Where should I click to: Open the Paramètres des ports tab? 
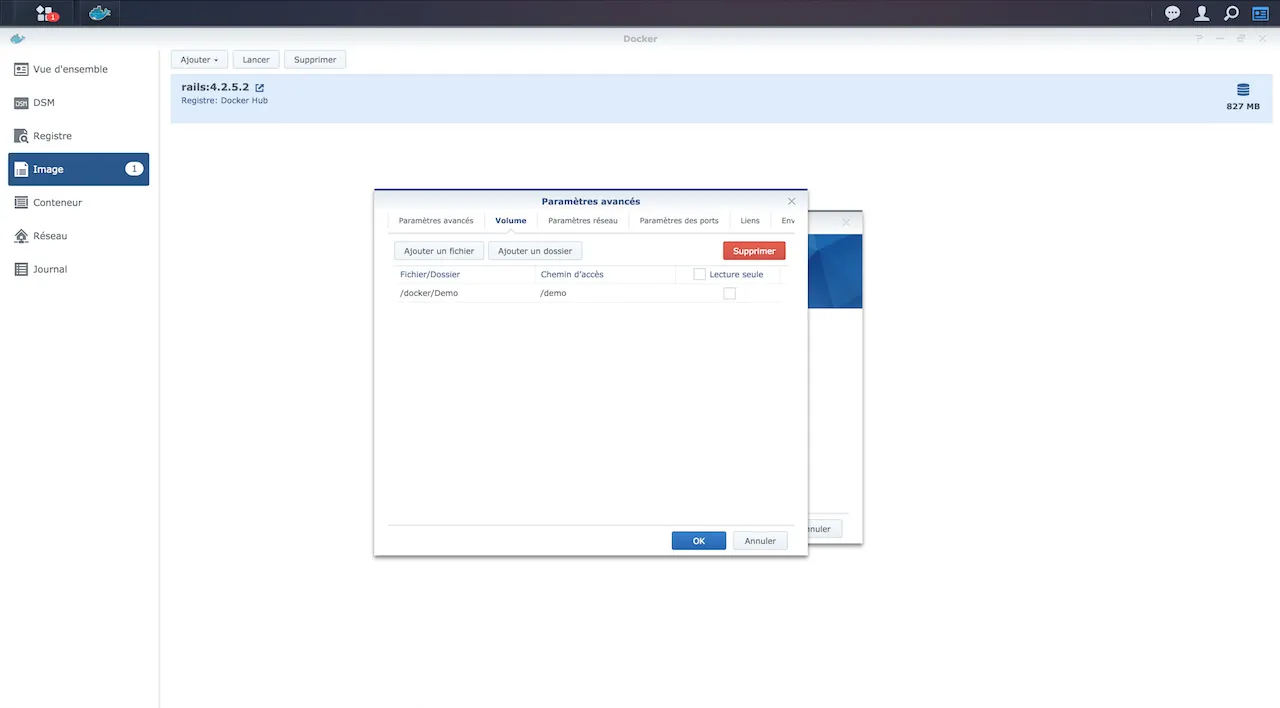tap(679, 221)
